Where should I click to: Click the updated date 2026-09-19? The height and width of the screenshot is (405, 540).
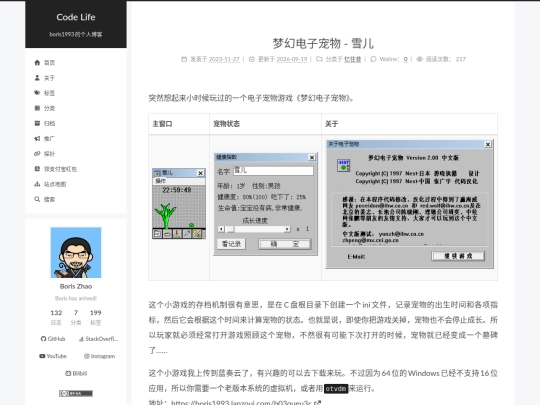pos(292,59)
